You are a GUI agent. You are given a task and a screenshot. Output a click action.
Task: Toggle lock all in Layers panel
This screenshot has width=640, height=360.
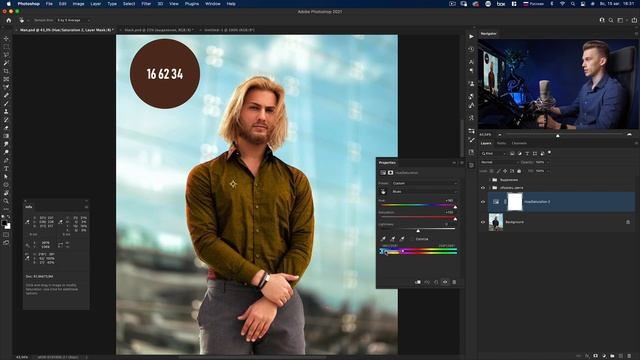(x=519, y=171)
